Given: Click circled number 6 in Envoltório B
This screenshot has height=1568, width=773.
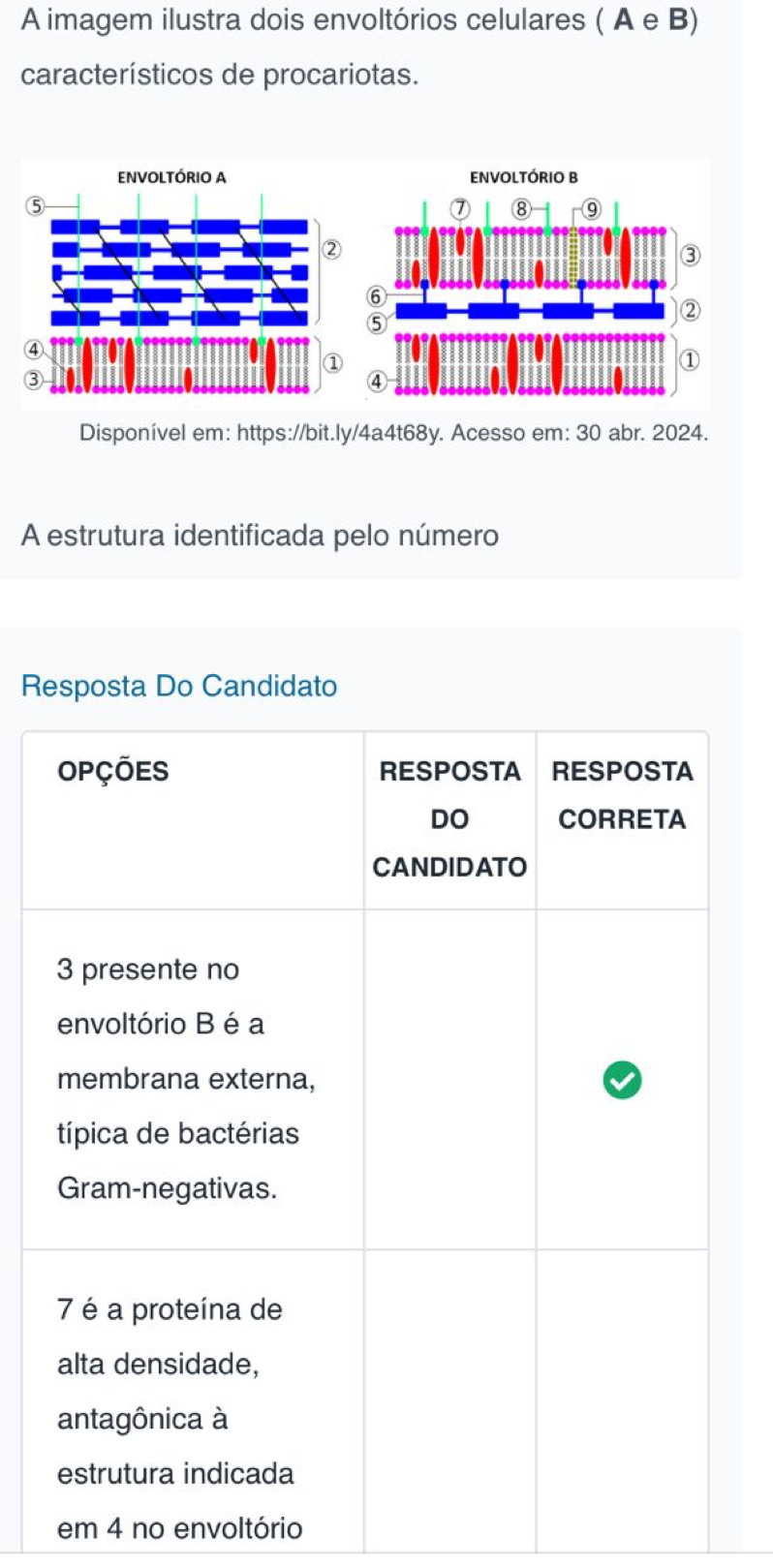Looking at the screenshot, I should coord(377,296).
